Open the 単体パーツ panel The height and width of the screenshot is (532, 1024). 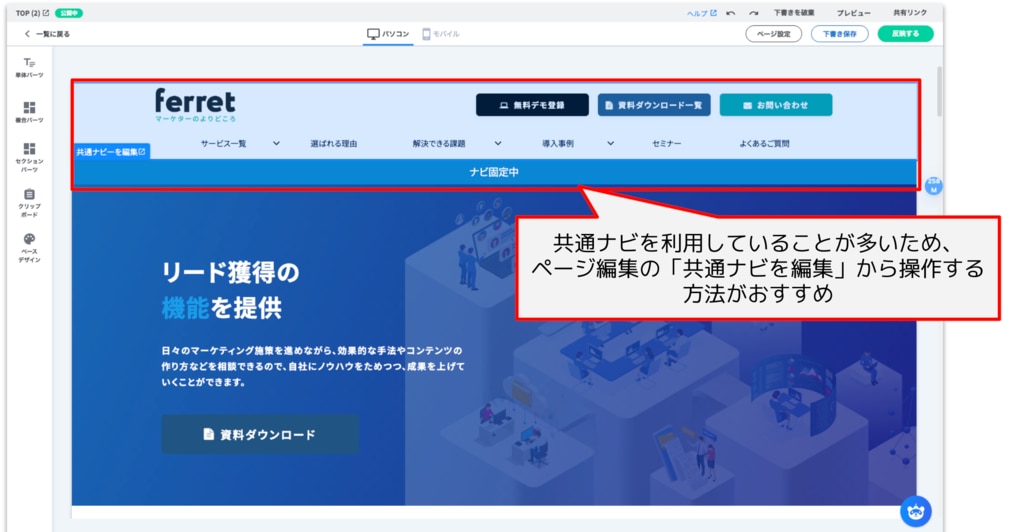(29, 67)
